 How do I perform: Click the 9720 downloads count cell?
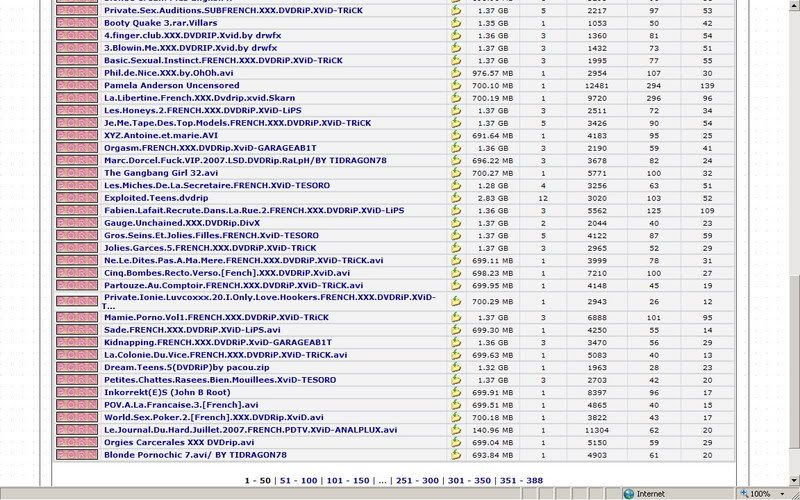[596, 98]
